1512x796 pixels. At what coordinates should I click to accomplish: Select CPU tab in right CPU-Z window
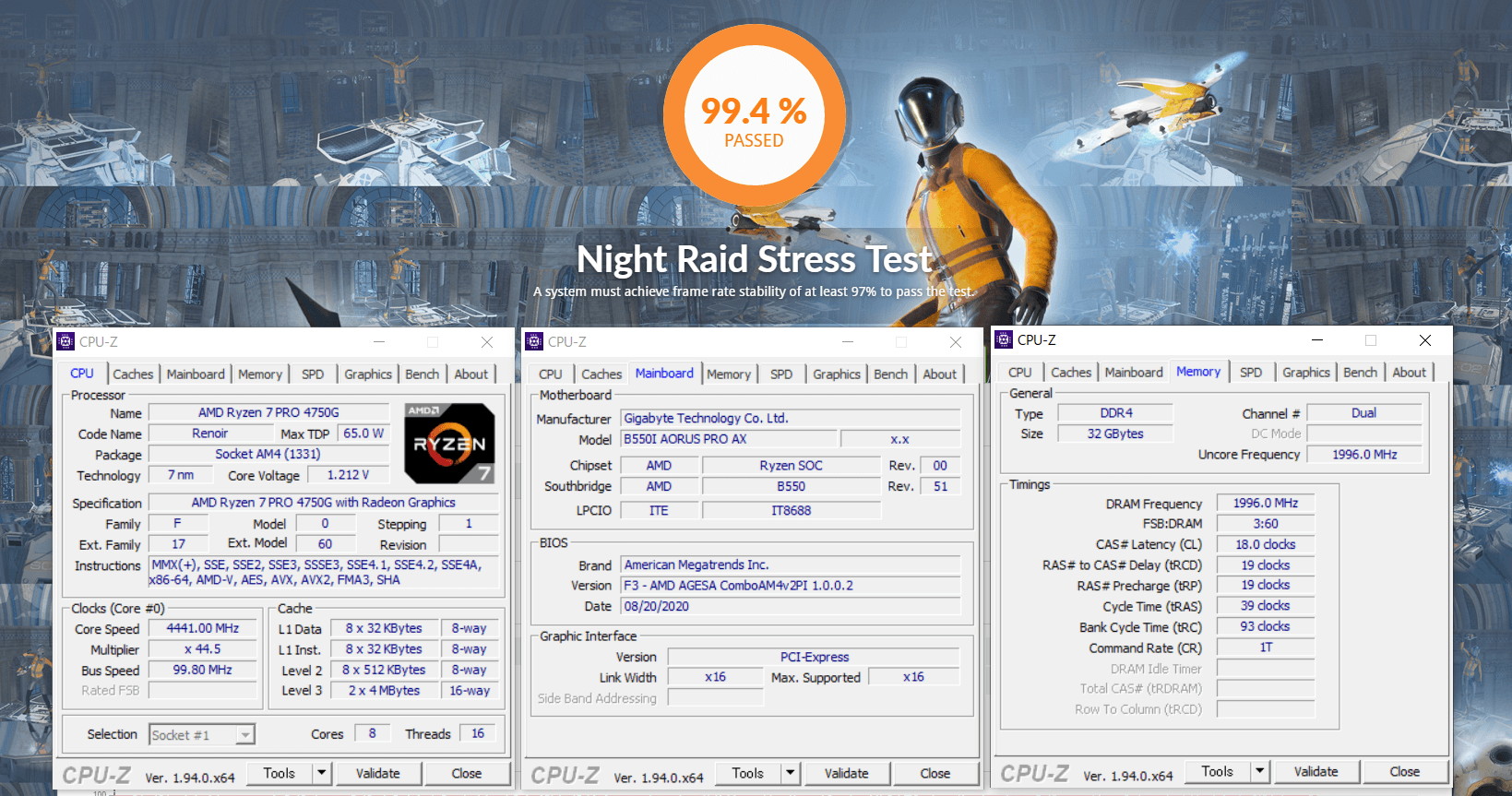point(1020,372)
